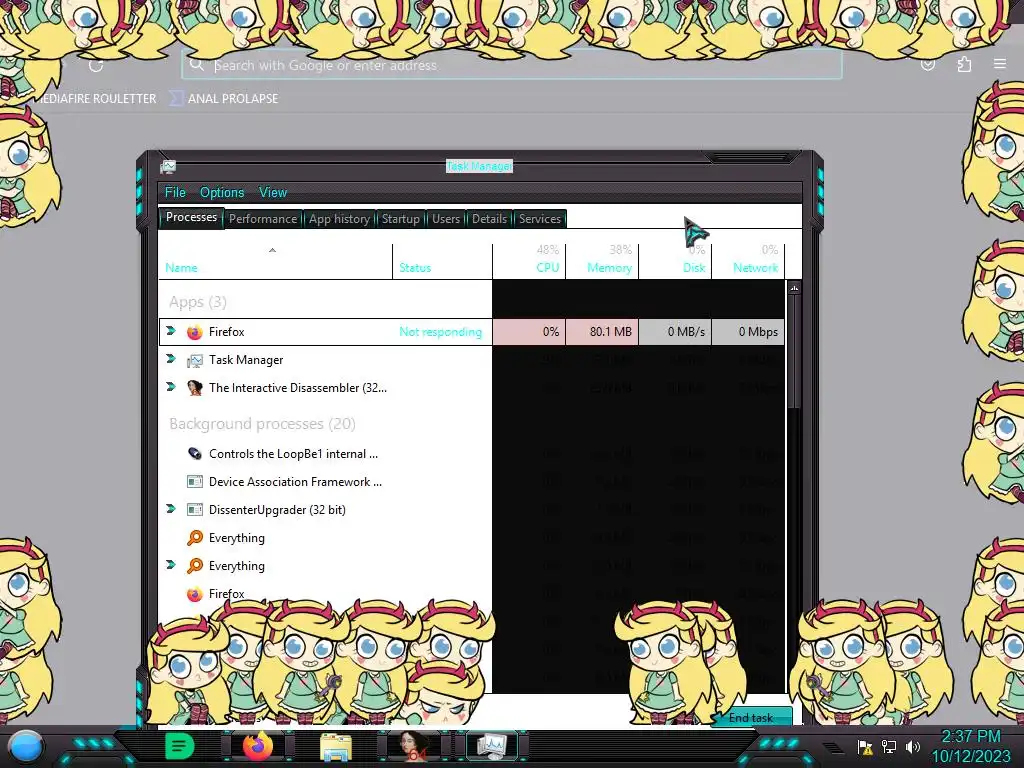Open the IDA 64 taskbar icon
Viewport: 1024px width, 768px height.
pyautogui.click(x=414, y=746)
